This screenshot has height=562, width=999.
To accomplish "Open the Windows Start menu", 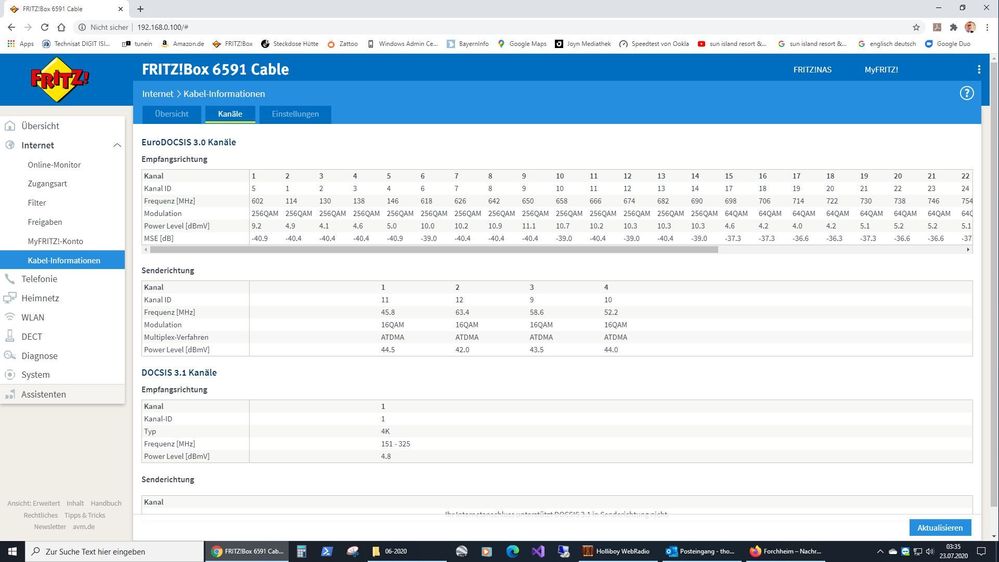I will [12, 551].
